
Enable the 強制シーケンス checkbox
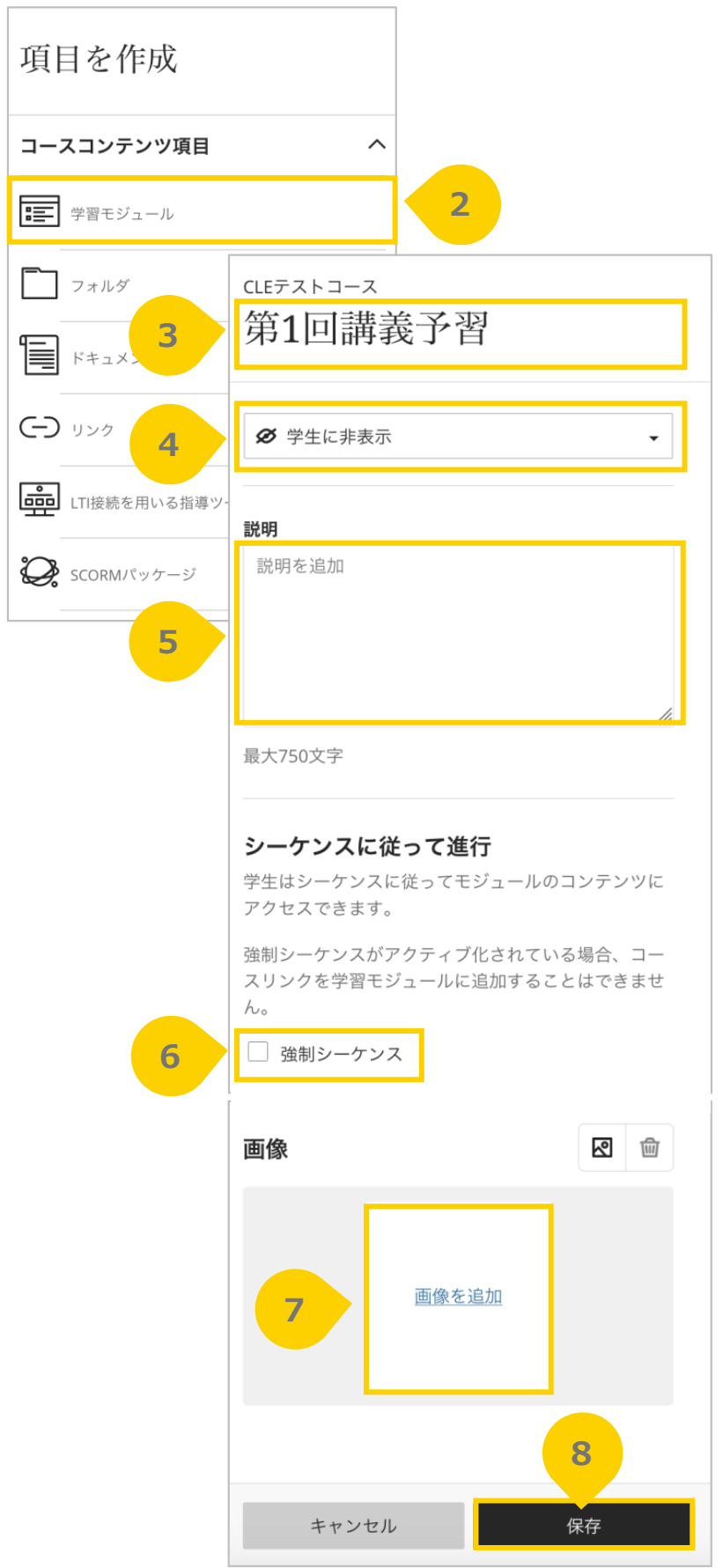[x=258, y=1051]
